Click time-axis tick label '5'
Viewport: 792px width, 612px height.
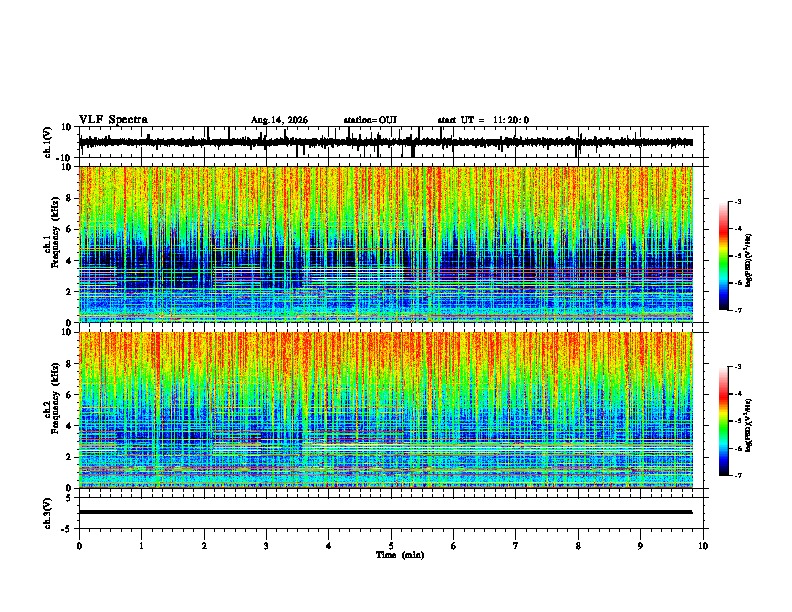tap(391, 546)
